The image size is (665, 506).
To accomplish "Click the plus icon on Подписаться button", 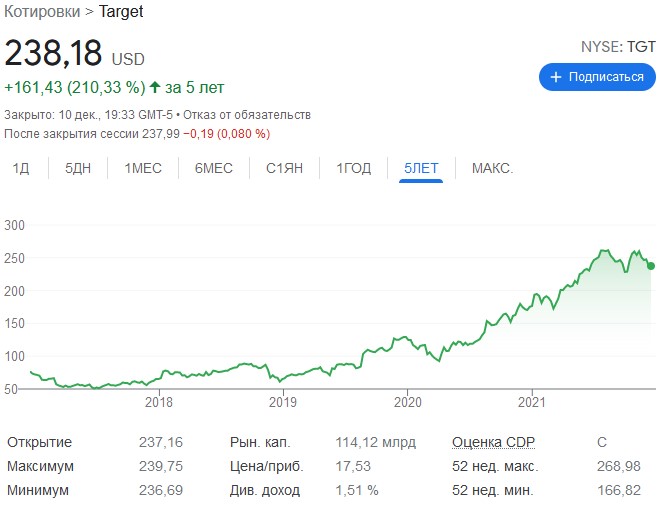I will (556, 77).
